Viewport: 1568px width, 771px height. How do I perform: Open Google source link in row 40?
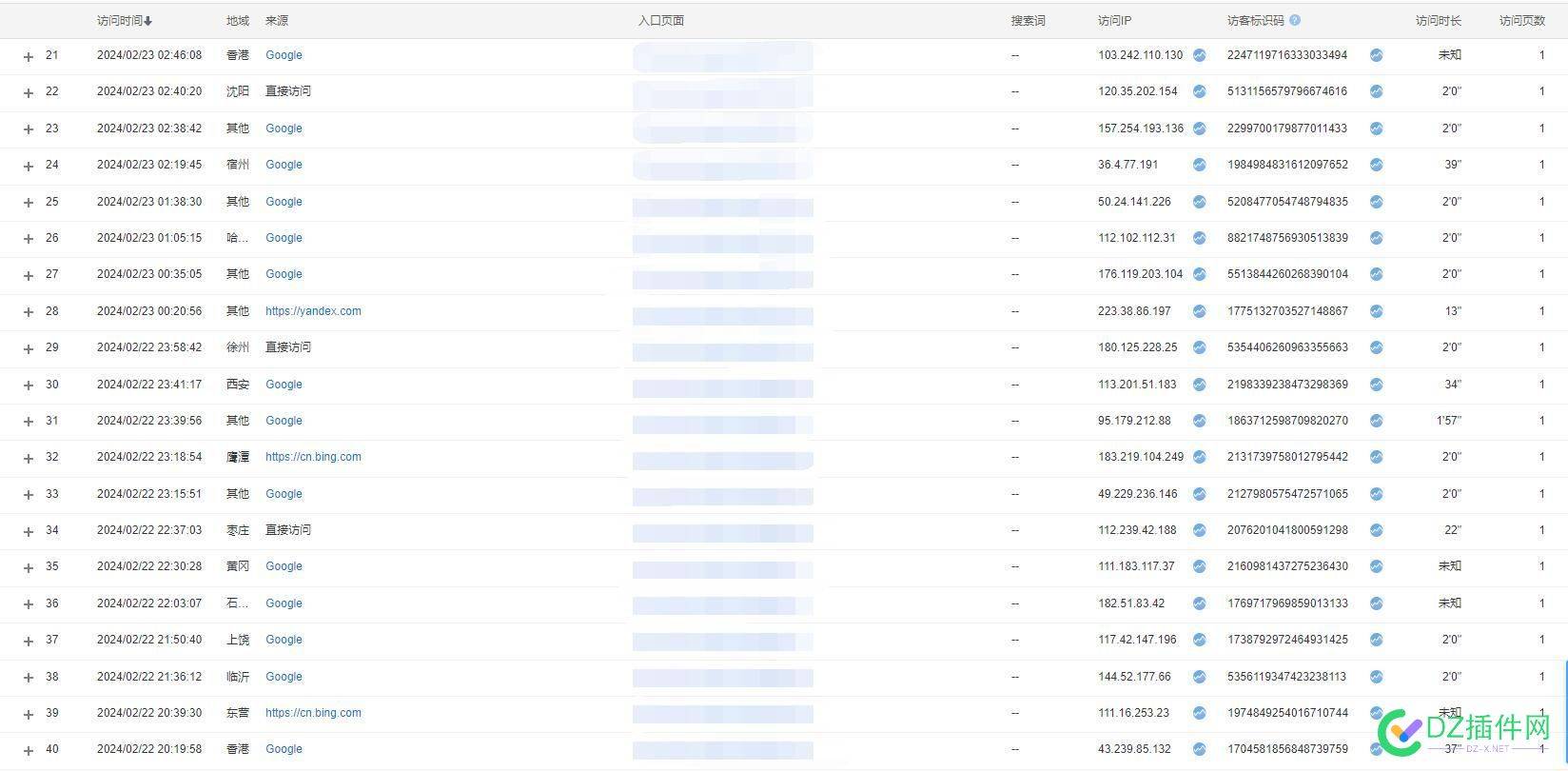coord(284,749)
